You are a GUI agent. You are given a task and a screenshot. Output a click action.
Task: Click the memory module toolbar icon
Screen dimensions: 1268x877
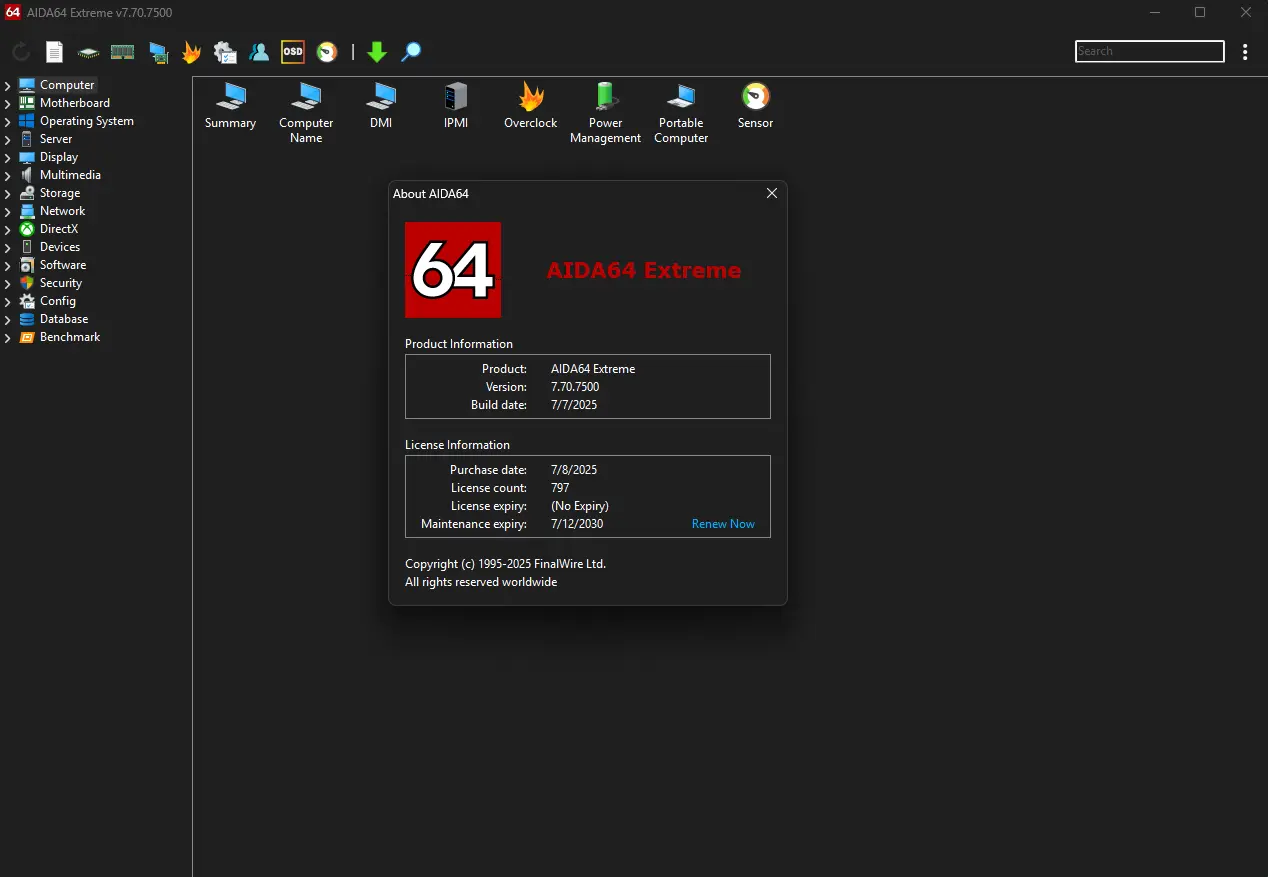pos(123,52)
